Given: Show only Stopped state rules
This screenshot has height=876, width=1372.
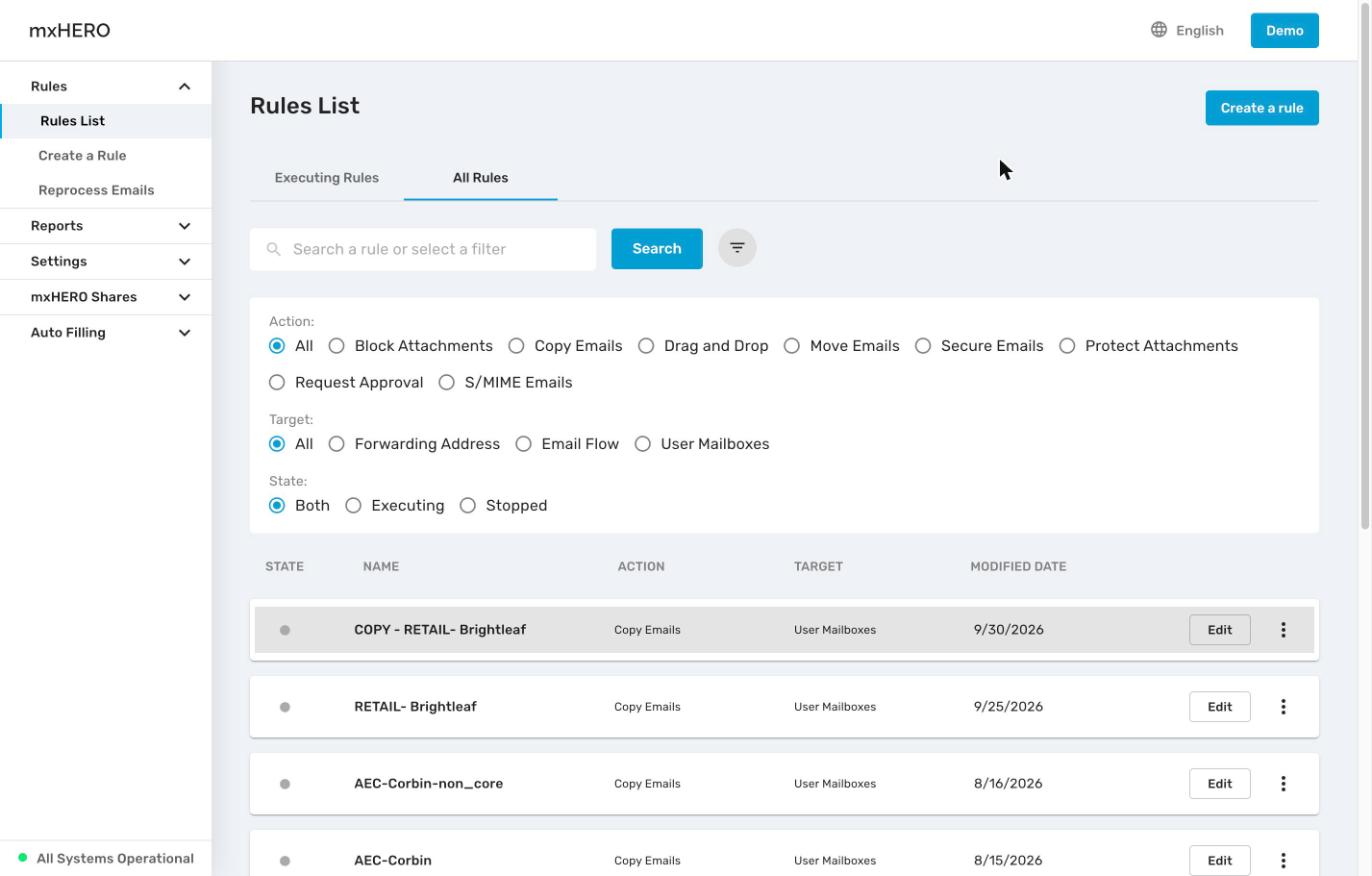Looking at the screenshot, I should tap(468, 506).
